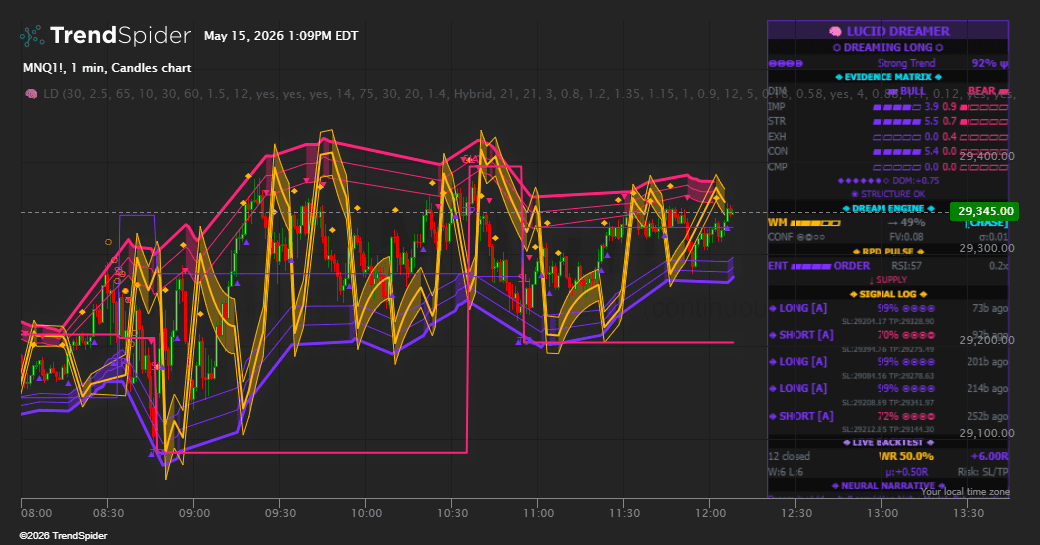
Task: Click the NEURAL NARRATIVE section header
Action: (x=887, y=486)
